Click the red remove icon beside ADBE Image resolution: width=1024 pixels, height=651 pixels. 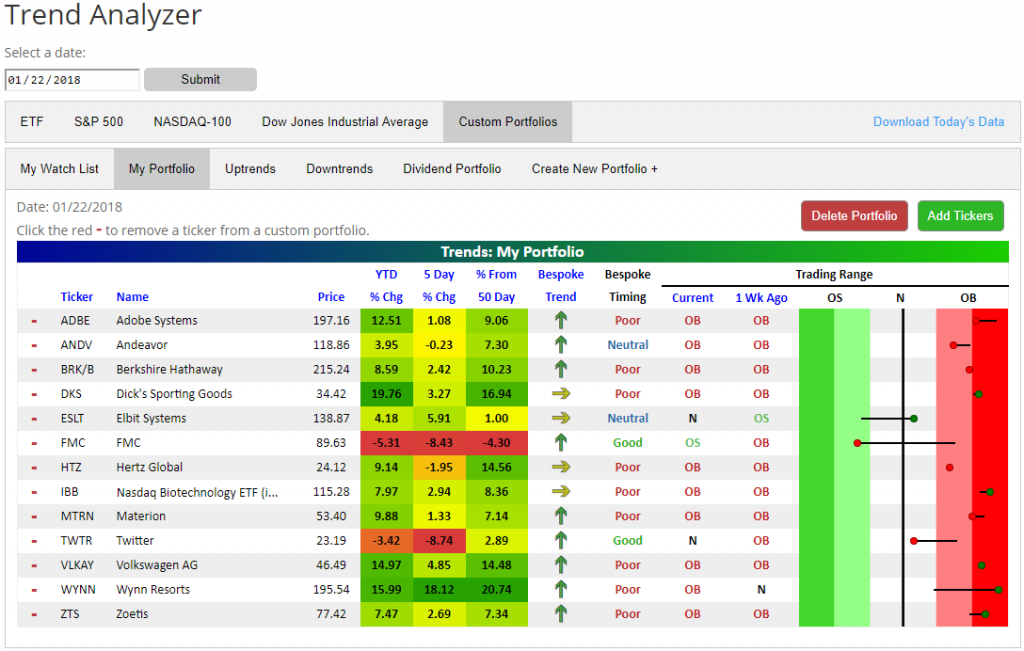[34, 321]
